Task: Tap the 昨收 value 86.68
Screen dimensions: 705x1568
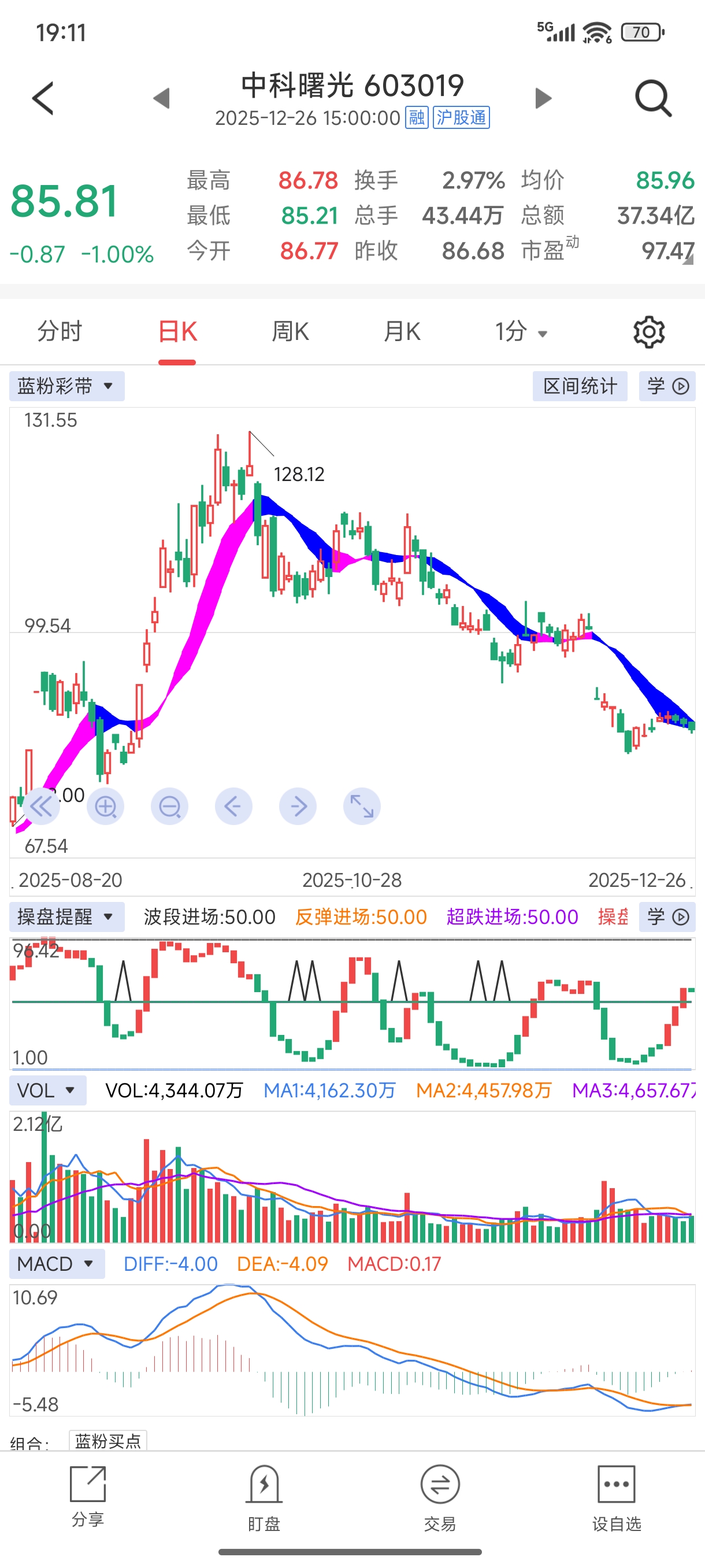Action: point(473,252)
